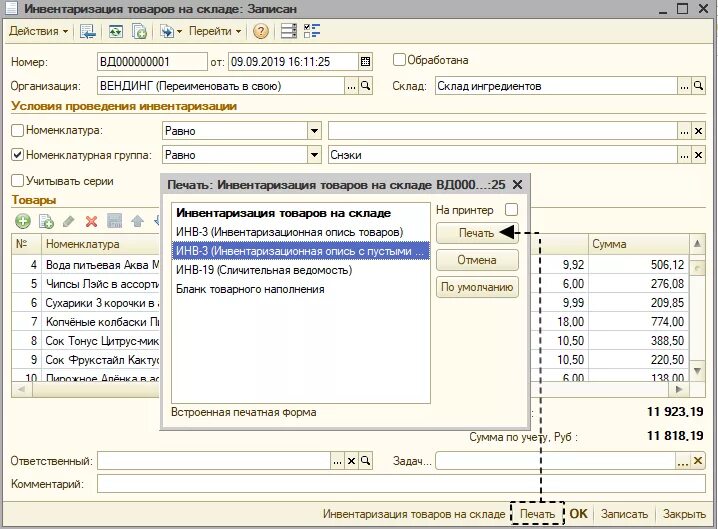Select ИНВ-3 опись с пустыми list item

(x=300, y=251)
